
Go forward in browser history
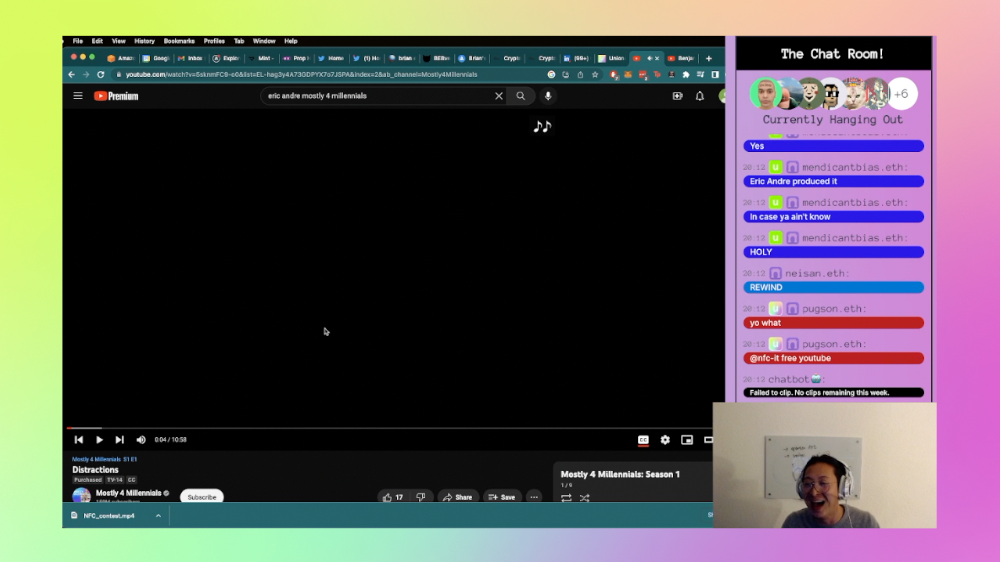pyautogui.click(x=85, y=75)
